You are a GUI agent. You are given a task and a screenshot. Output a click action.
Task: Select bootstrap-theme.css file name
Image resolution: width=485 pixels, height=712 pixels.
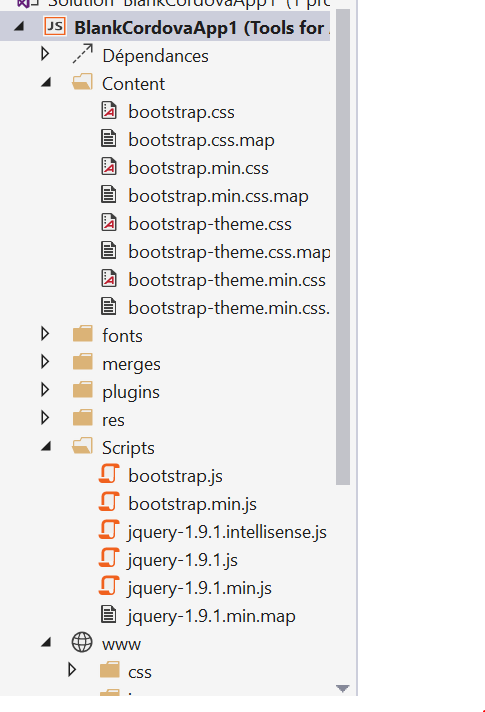click(x=210, y=224)
